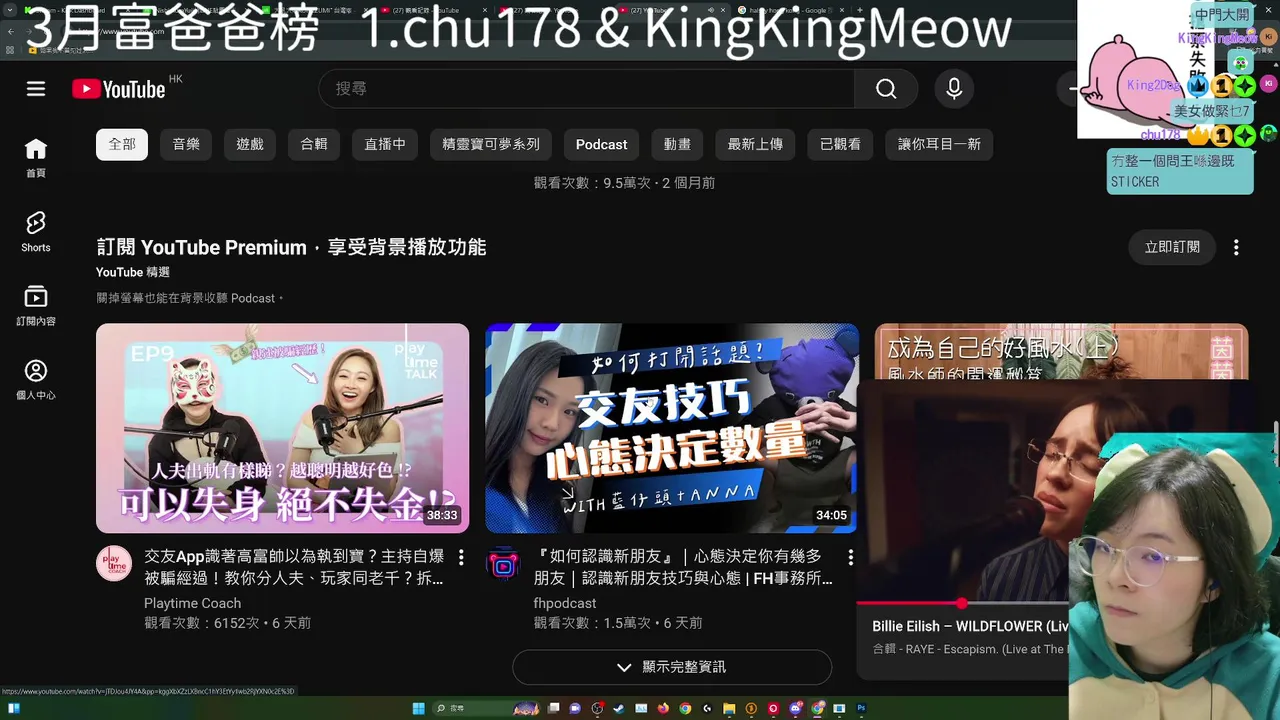1280x720 pixels.
Task: Open Playtime Coach channel name link
Action: click(192, 603)
